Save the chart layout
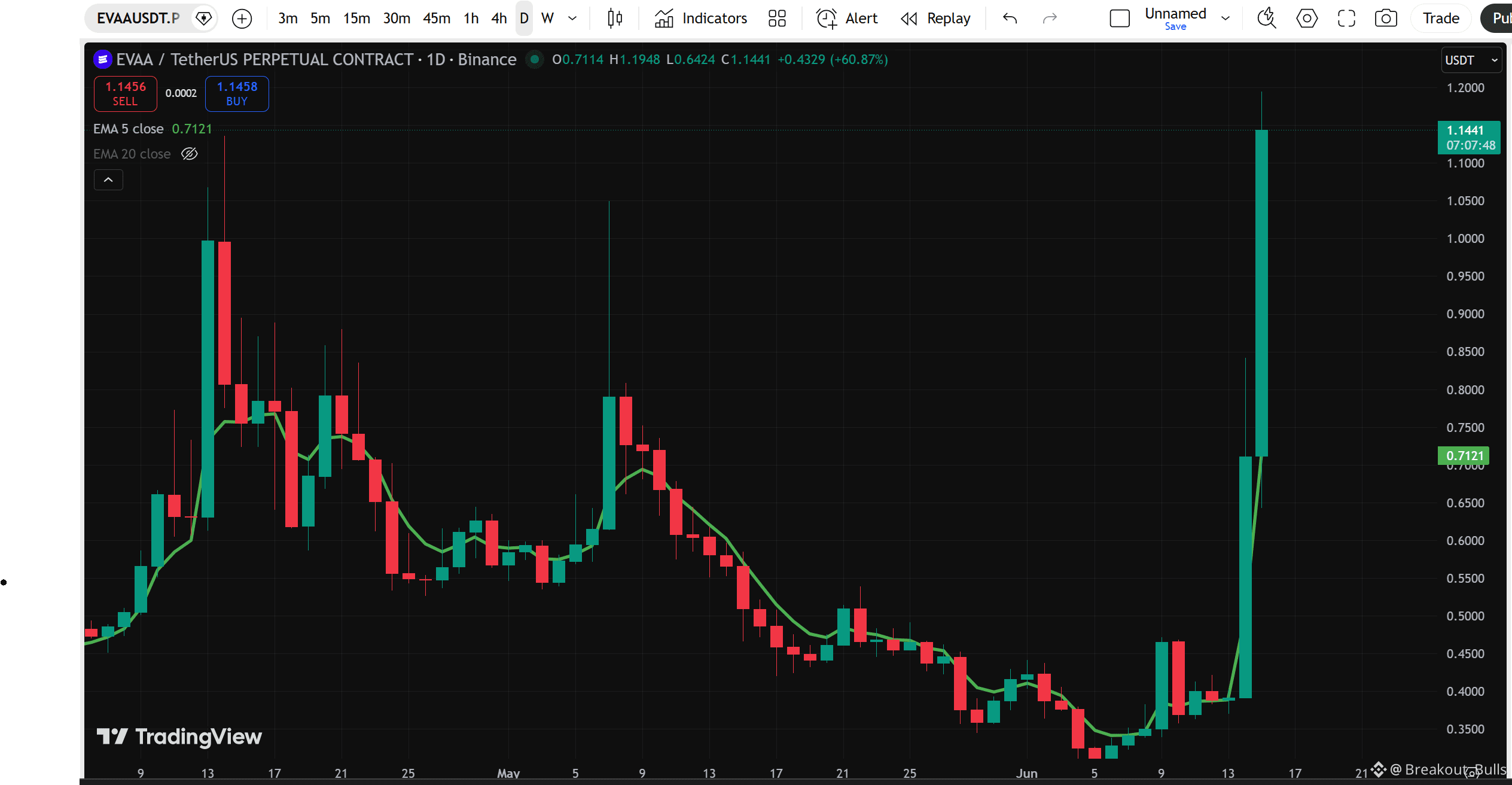 click(1175, 26)
